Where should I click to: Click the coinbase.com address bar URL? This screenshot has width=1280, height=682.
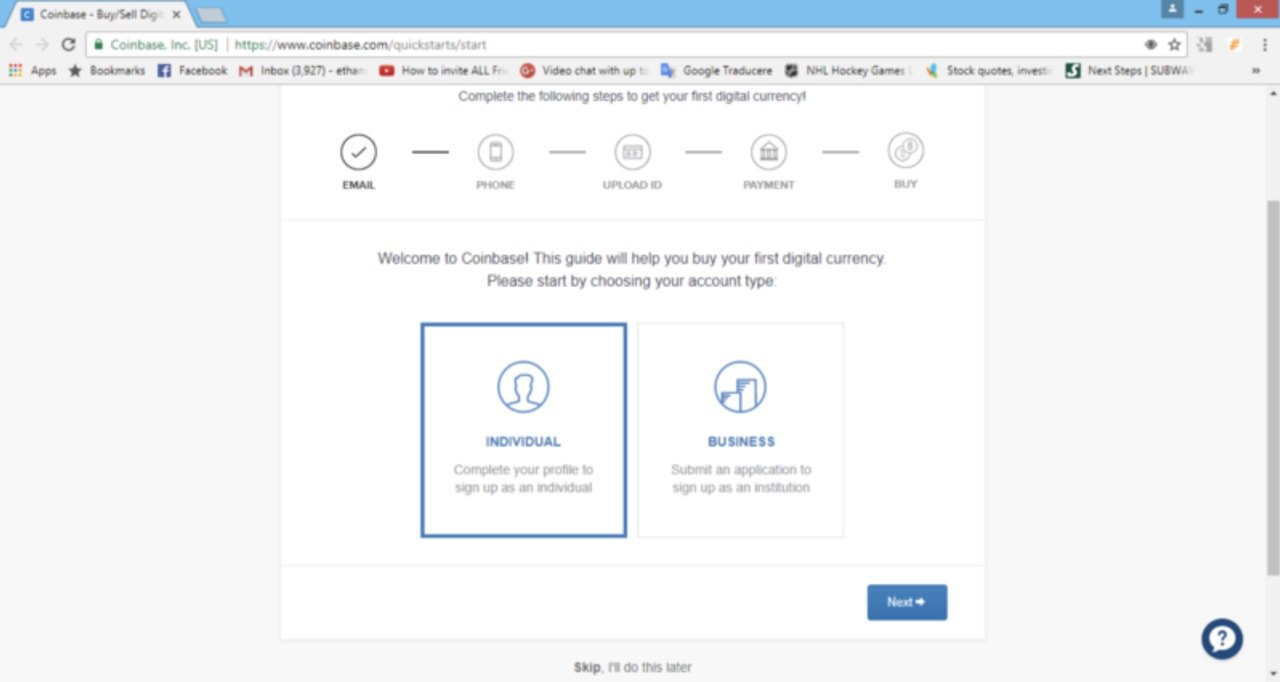pyautogui.click(x=361, y=45)
